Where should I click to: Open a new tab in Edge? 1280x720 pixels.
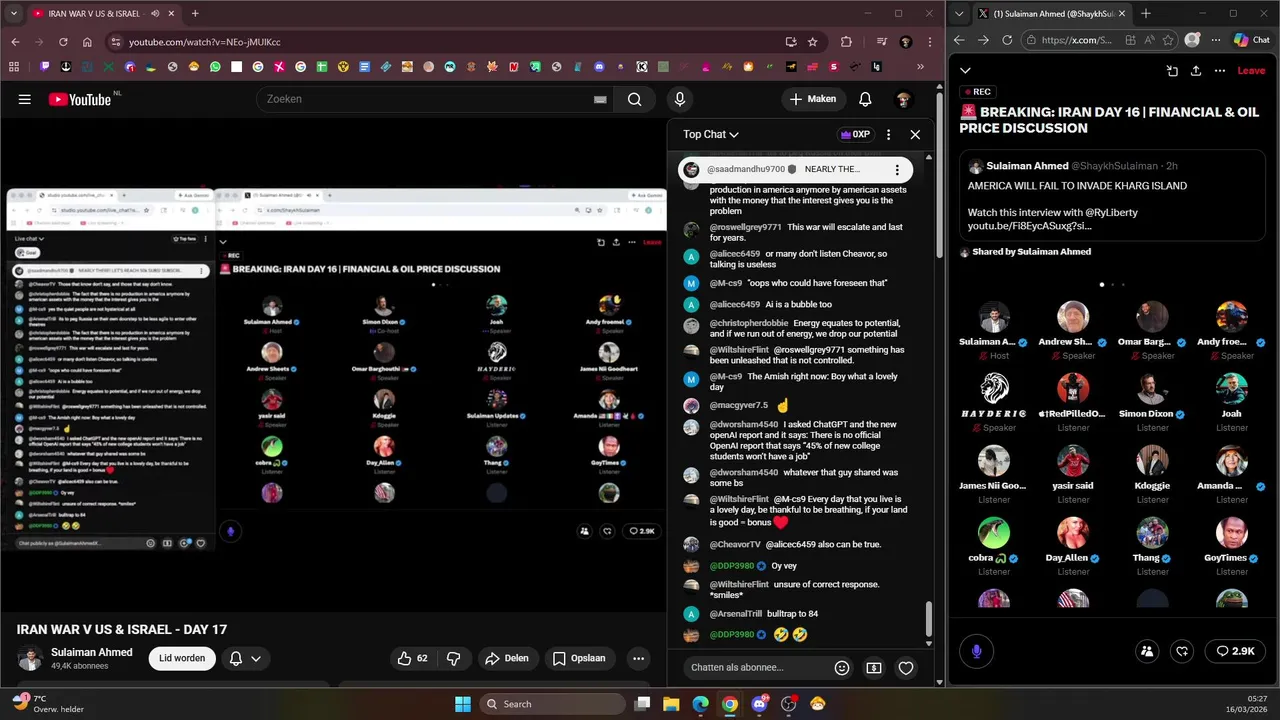1146,14
